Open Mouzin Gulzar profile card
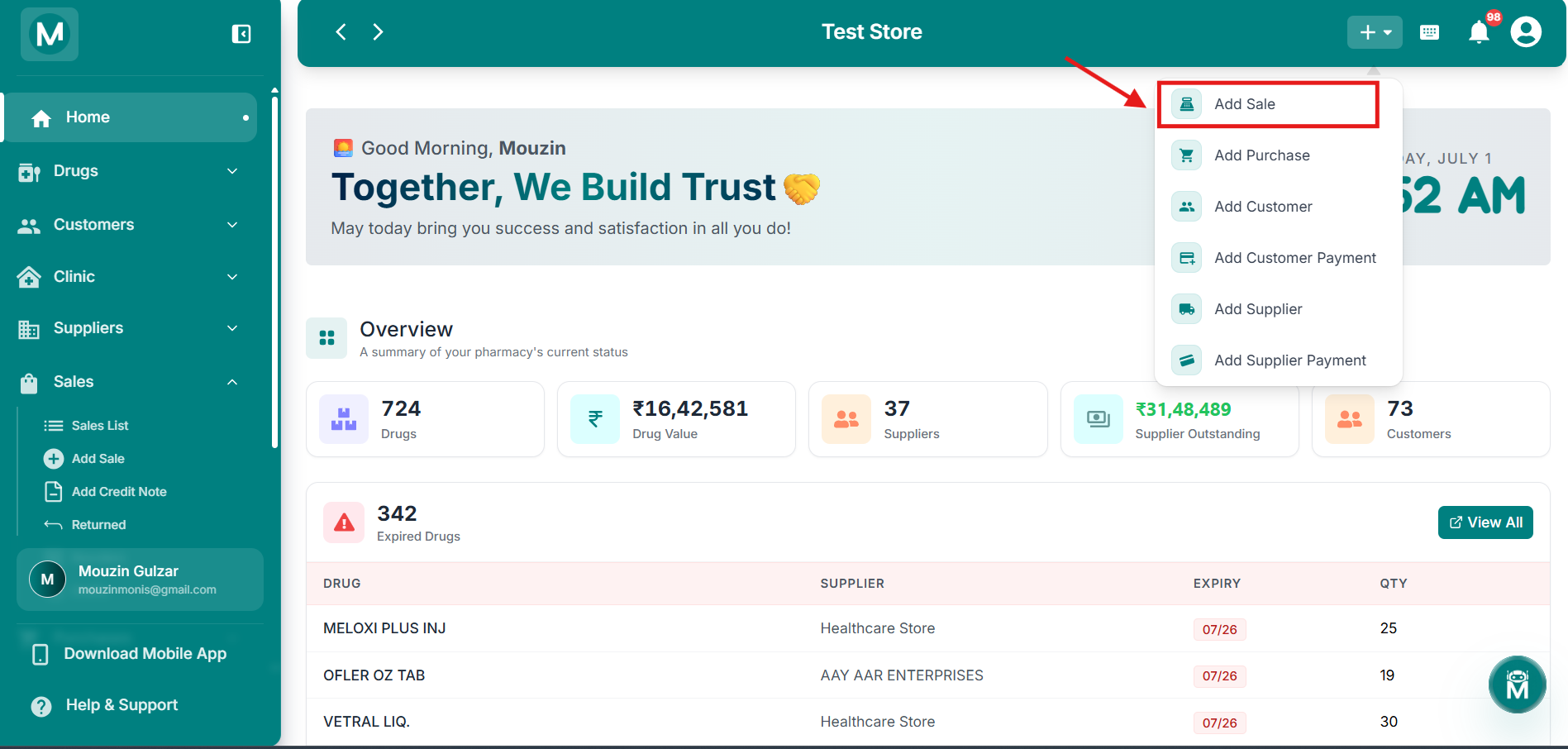This screenshot has width=1568, height=749. coord(140,580)
